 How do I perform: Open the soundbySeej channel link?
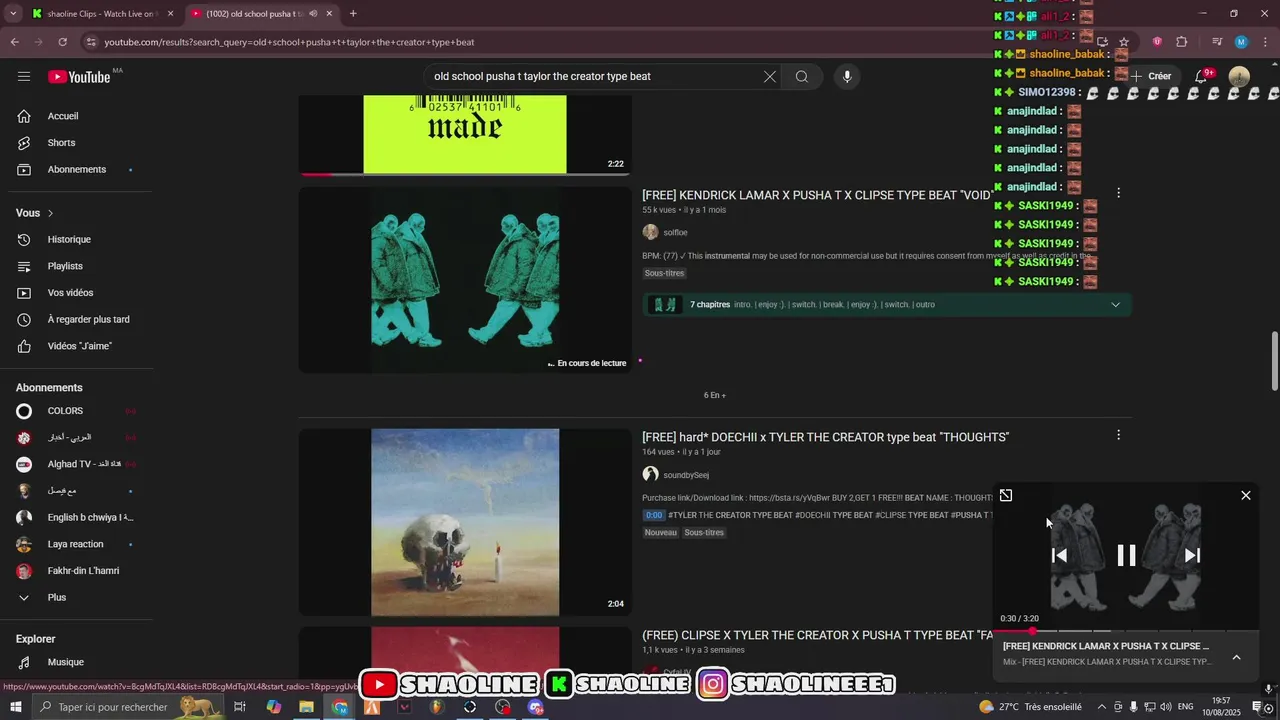686,475
